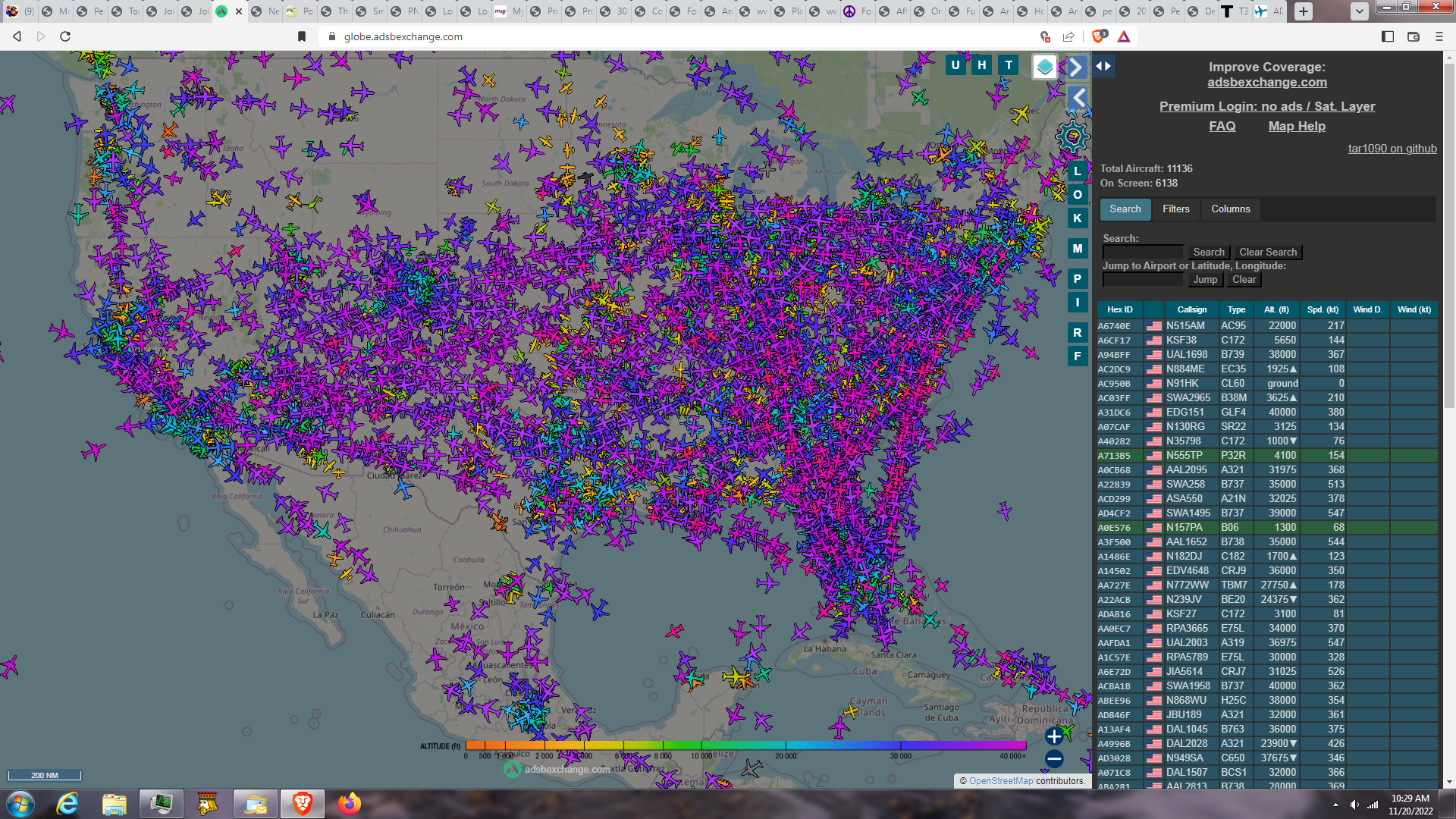Open the map layer switcher

point(1045,67)
